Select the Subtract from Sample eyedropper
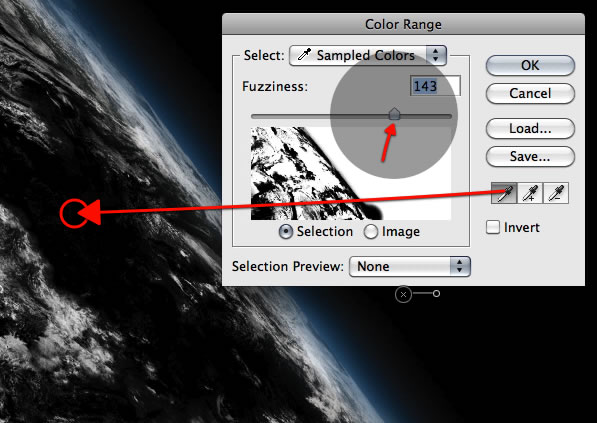This screenshot has height=423, width=597. (x=555, y=193)
